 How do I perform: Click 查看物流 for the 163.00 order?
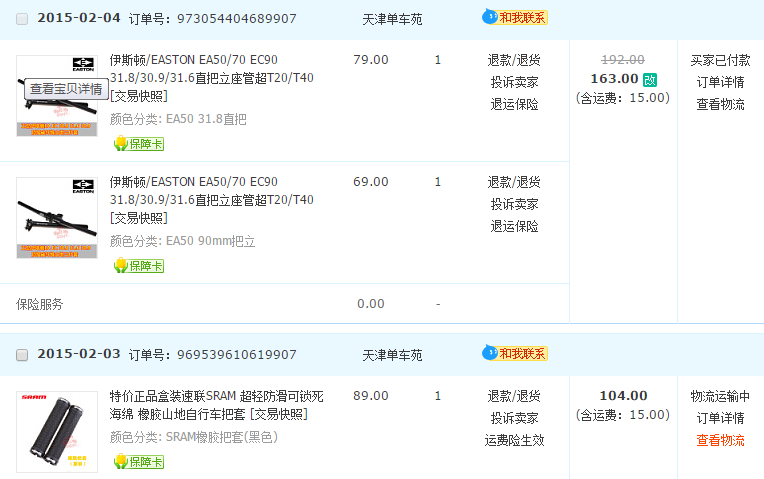pyautogui.click(x=720, y=104)
